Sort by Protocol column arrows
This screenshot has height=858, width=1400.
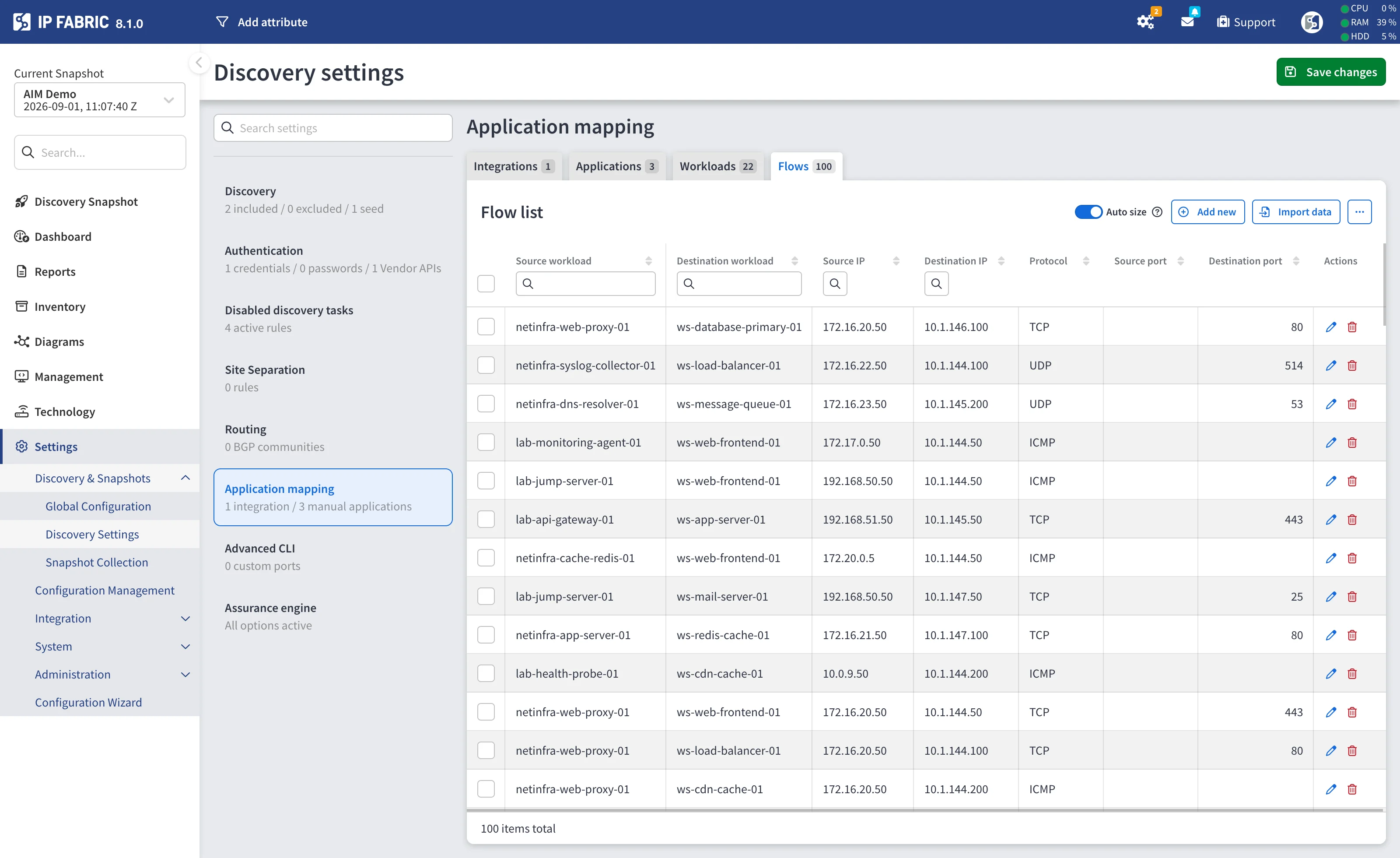[x=1086, y=261]
